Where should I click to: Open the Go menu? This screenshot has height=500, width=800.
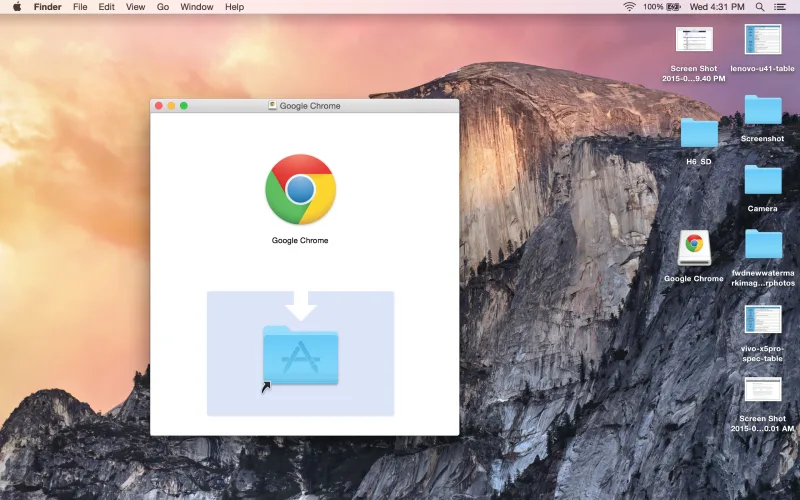pos(163,7)
